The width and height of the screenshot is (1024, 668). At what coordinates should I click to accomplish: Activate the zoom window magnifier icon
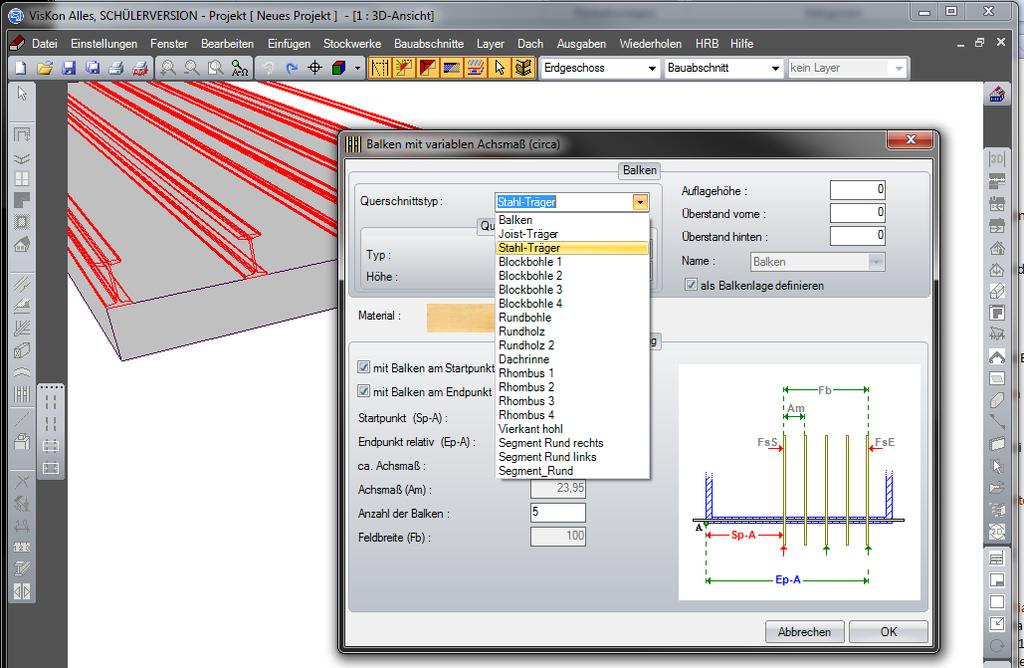215,68
